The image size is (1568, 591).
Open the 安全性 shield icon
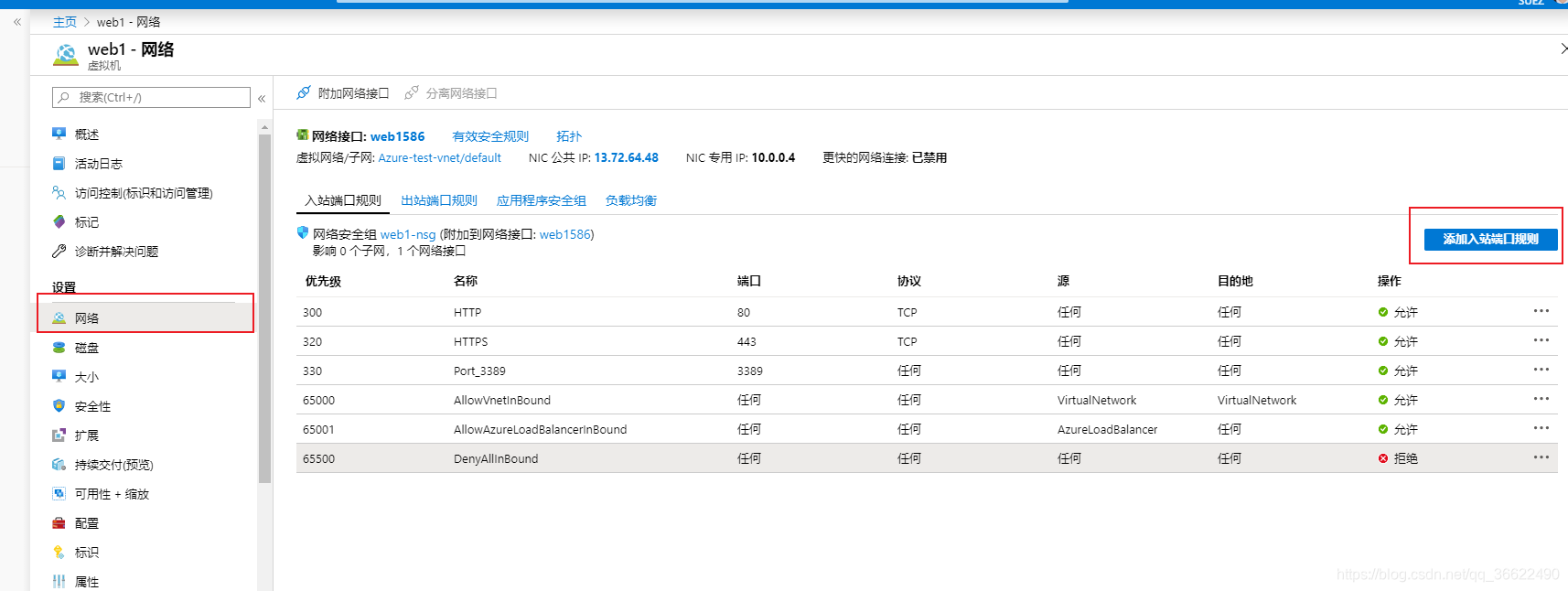[59, 405]
